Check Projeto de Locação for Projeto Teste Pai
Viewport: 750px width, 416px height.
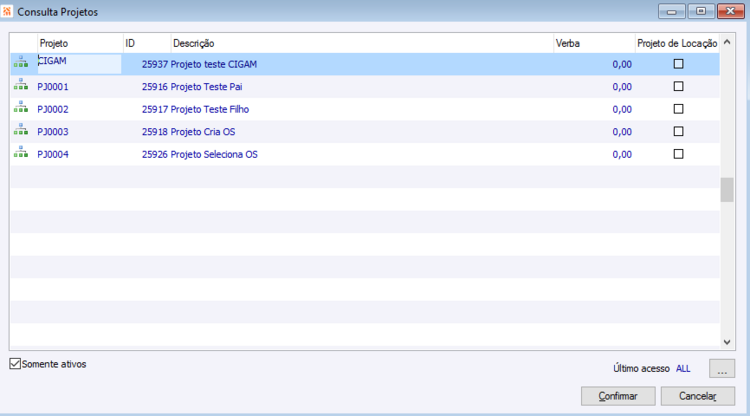pos(678,86)
